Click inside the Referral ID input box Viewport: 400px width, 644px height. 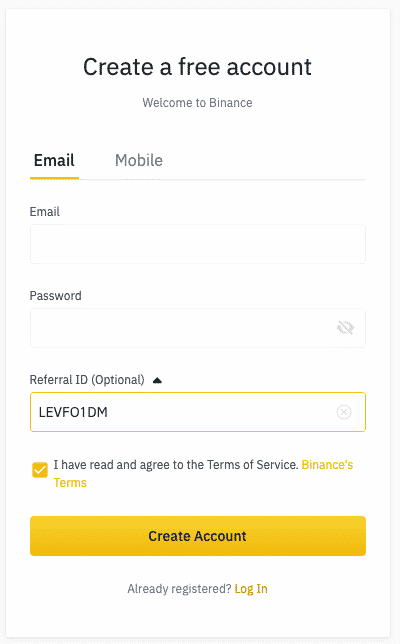click(x=198, y=412)
